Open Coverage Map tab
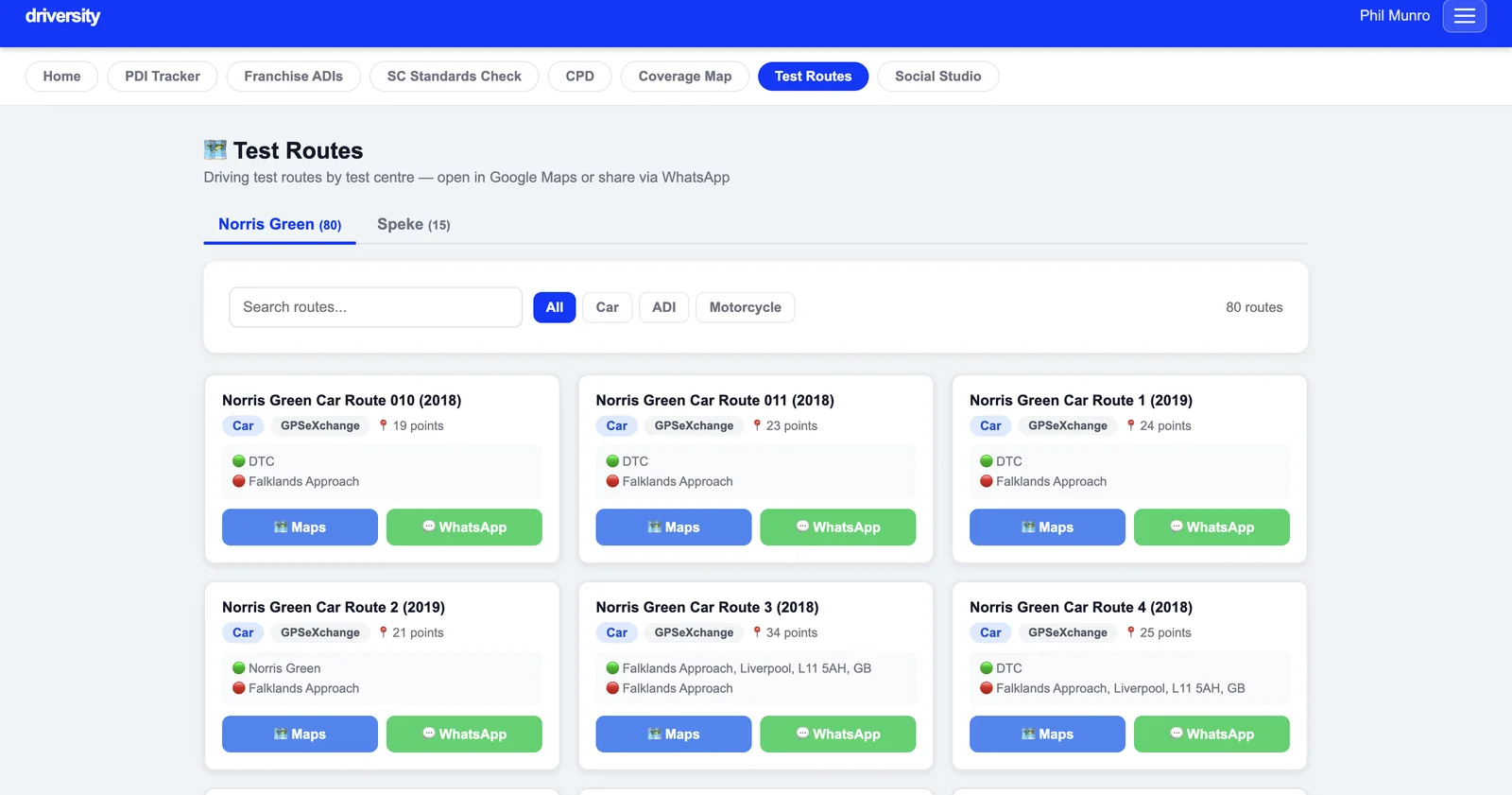 (685, 77)
